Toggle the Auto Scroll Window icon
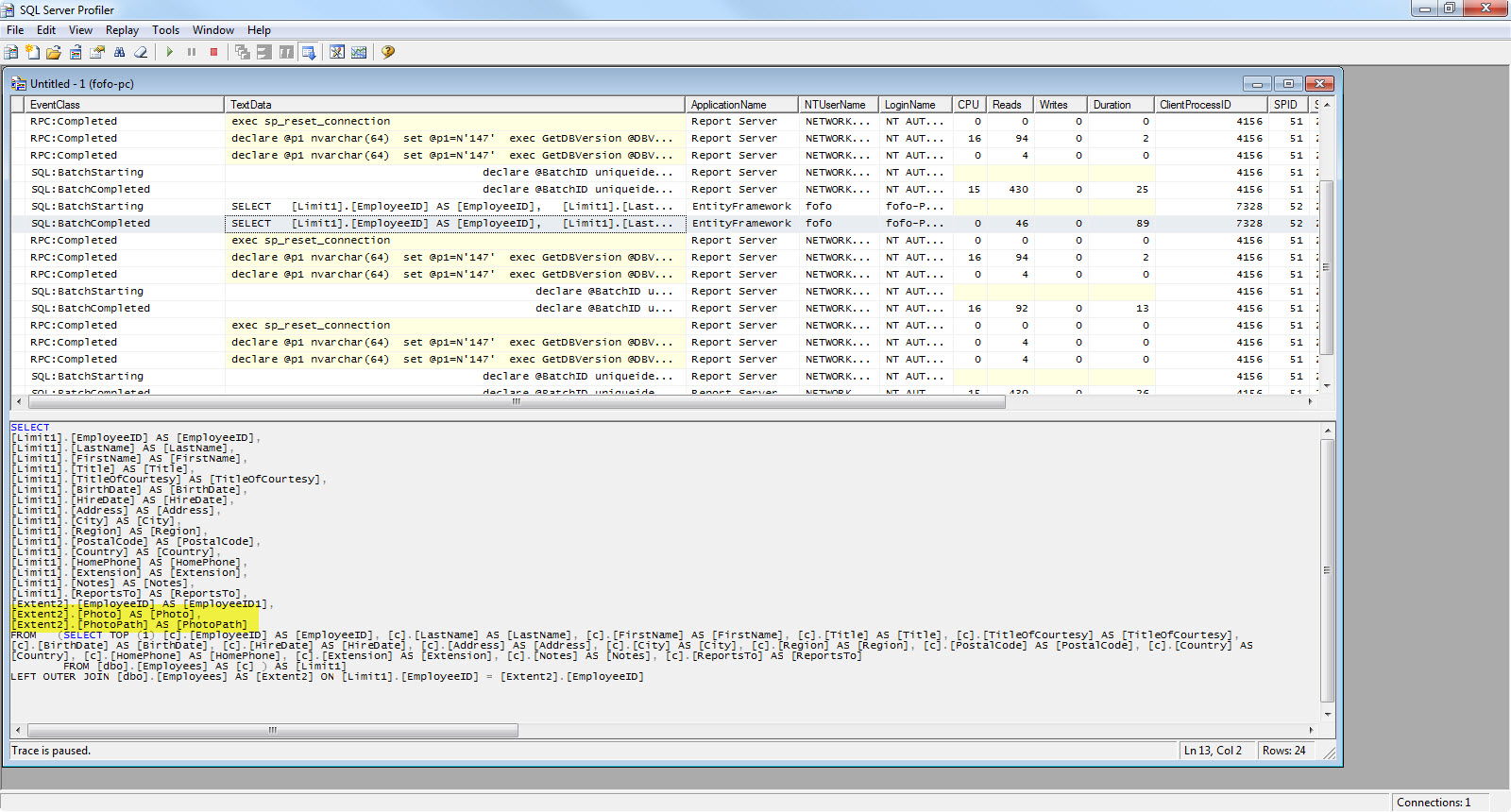1511x812 pixels. coord(308,52)
